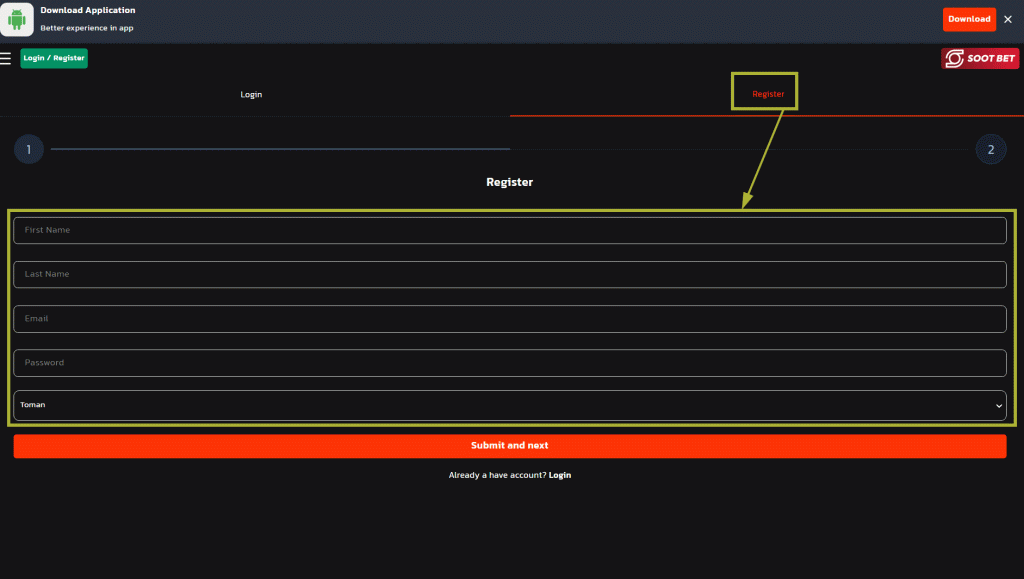The image size is (1024, 579).
Task: Click the Soot Bet logo
Action: click(x=980, y=59)
